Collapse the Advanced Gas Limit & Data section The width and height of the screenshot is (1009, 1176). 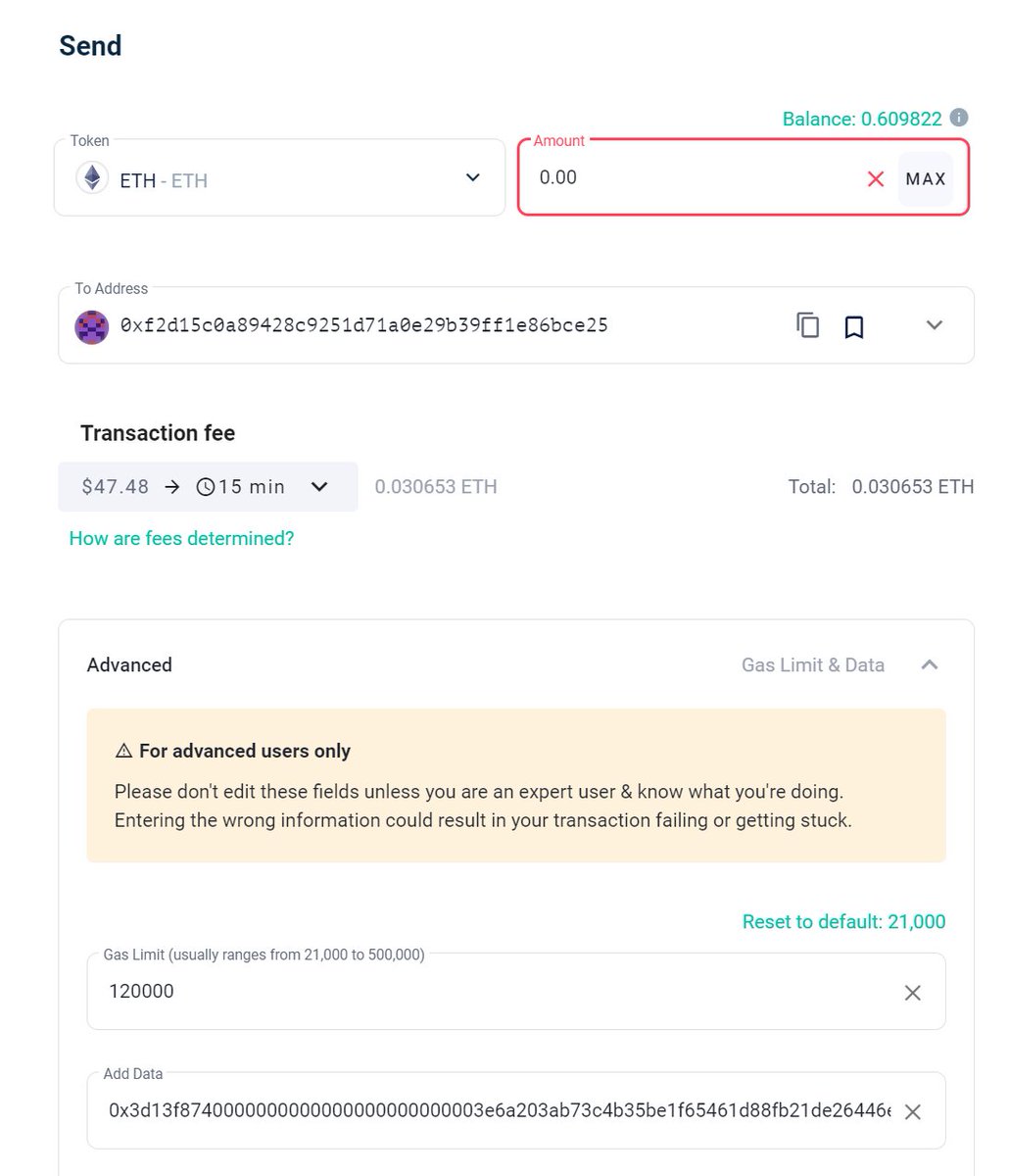click(x=930, y=664)
